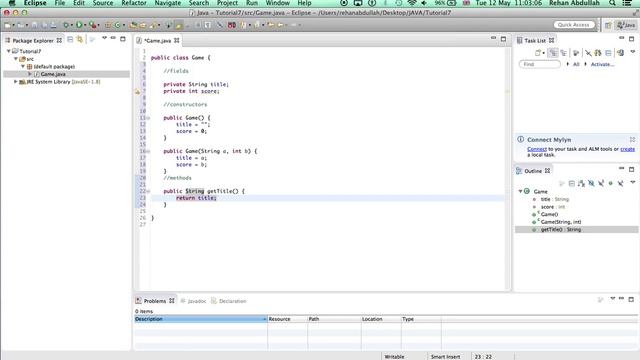Switch to the Javadoc tab
Image resolution: width=640 pixels, height=360 pixels.
click(193, 301)
